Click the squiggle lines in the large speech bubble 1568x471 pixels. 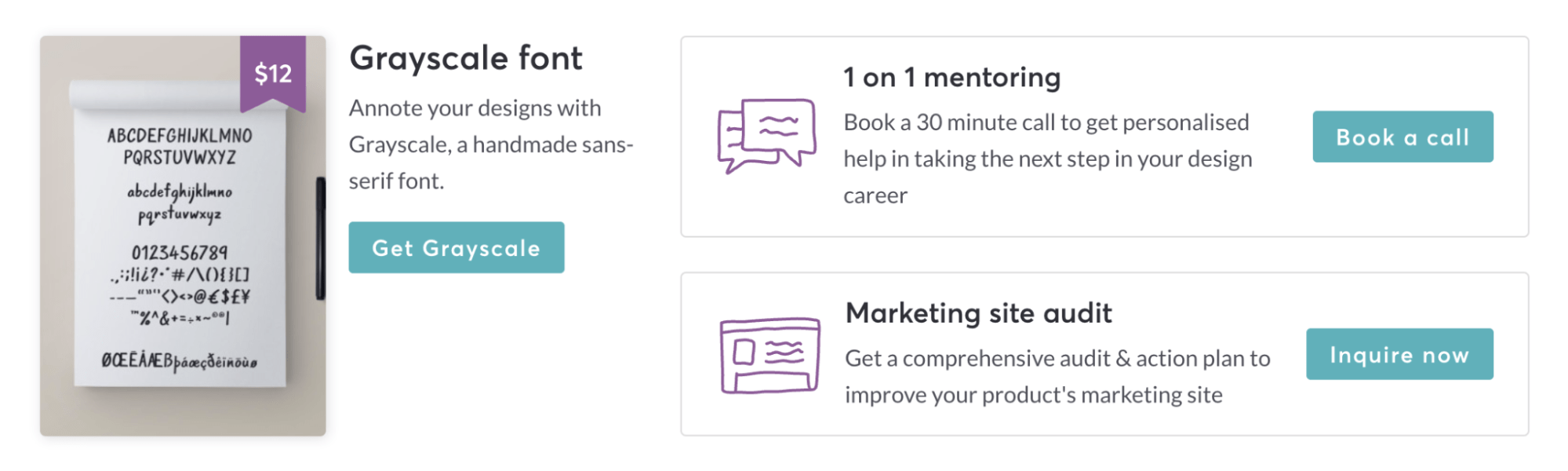point(780,126)
